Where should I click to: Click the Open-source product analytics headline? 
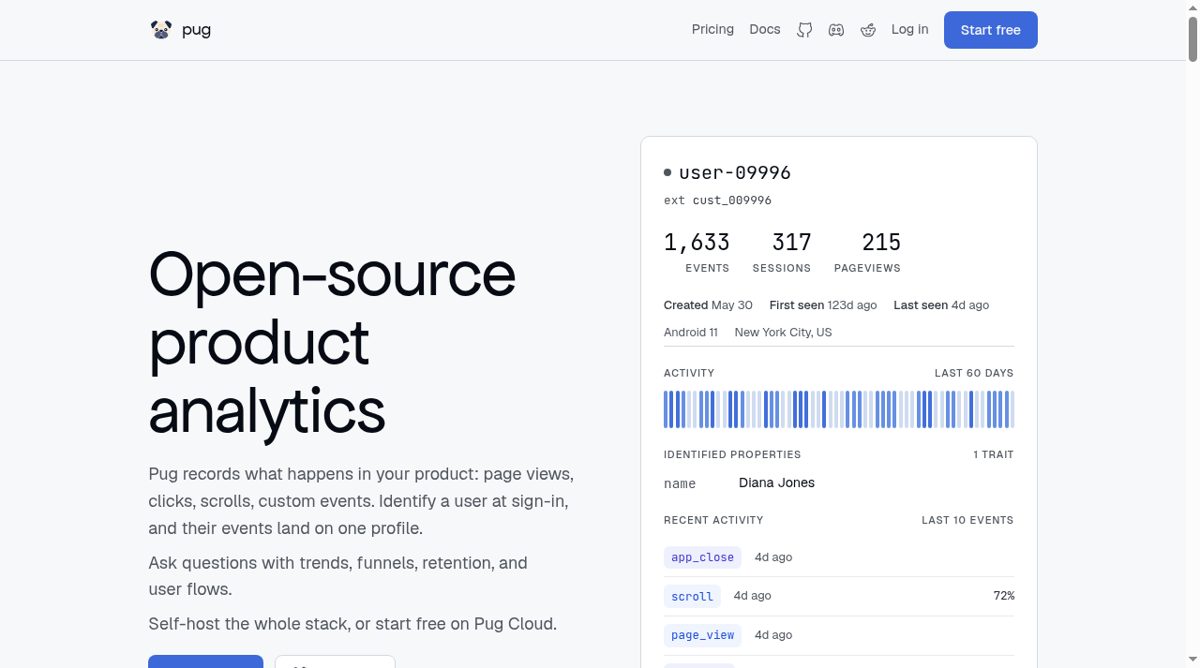[x=332, y=342]
